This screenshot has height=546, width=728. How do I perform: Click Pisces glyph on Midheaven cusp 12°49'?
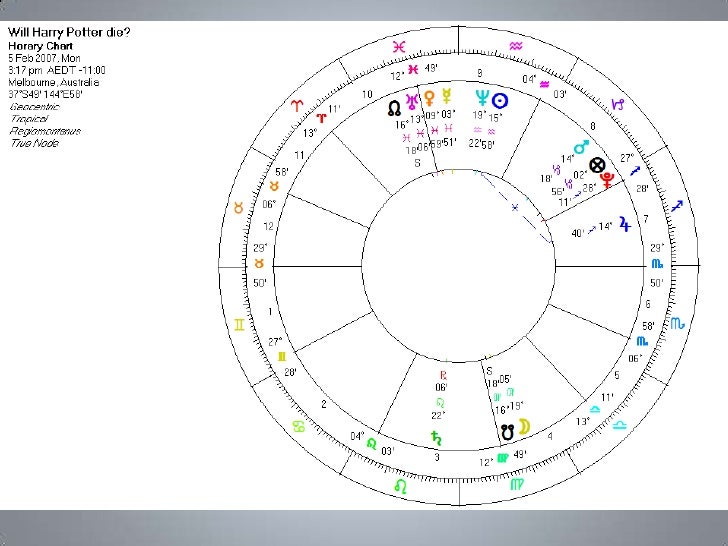pos(413,69)
